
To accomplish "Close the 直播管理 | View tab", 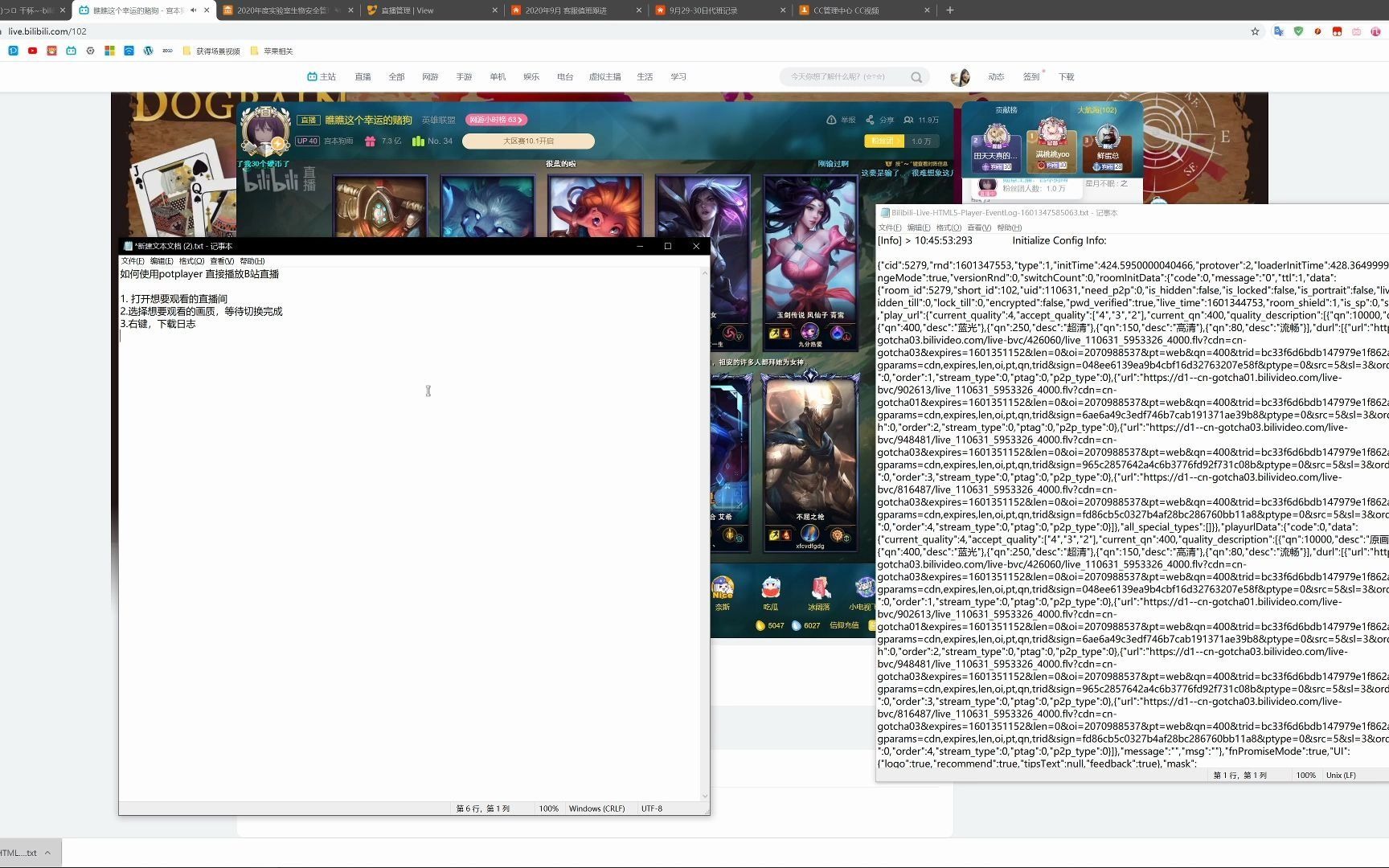I will click(x=494, y=10).
